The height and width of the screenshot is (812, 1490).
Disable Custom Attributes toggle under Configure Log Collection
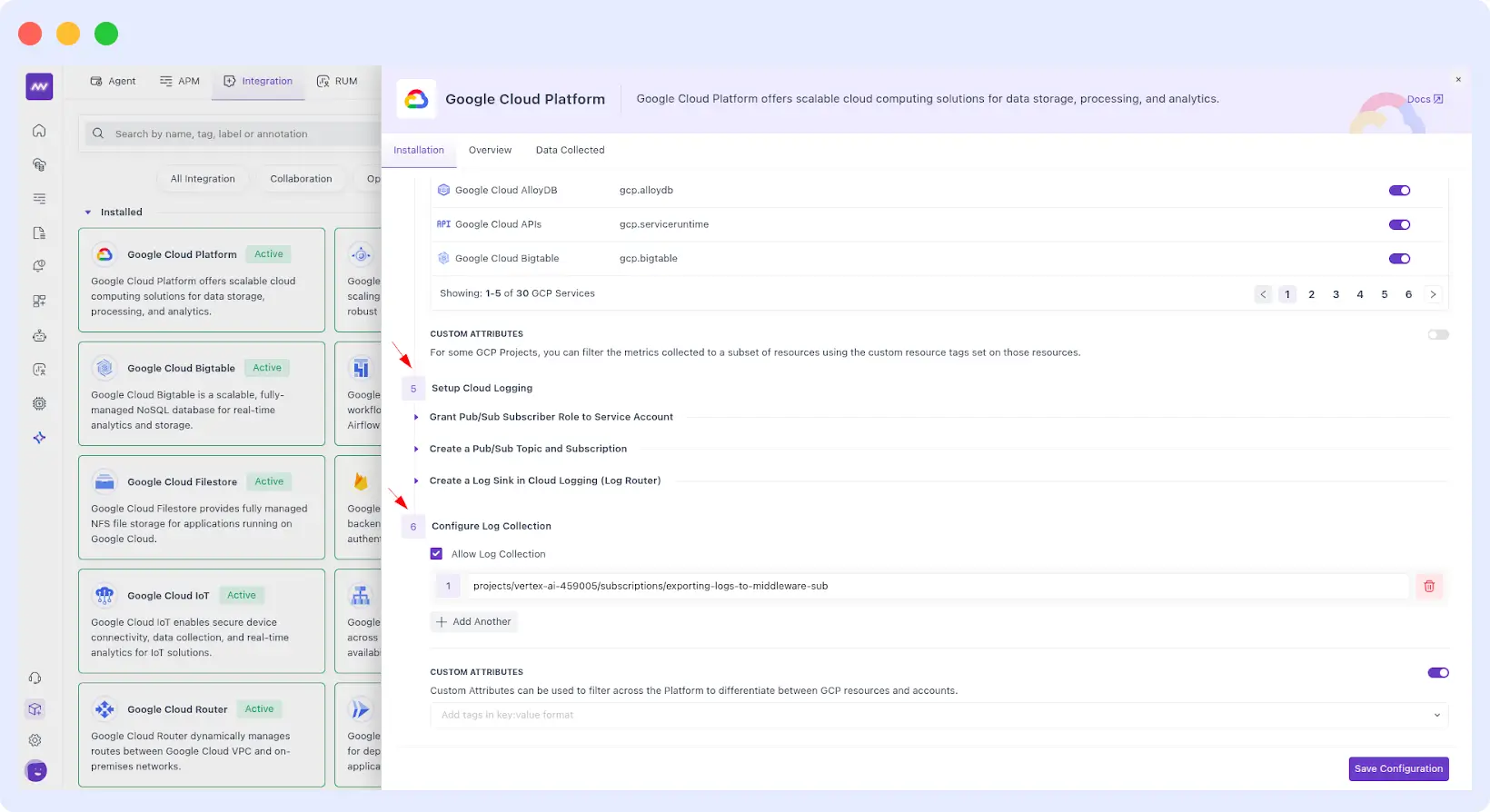point(1438,673)
